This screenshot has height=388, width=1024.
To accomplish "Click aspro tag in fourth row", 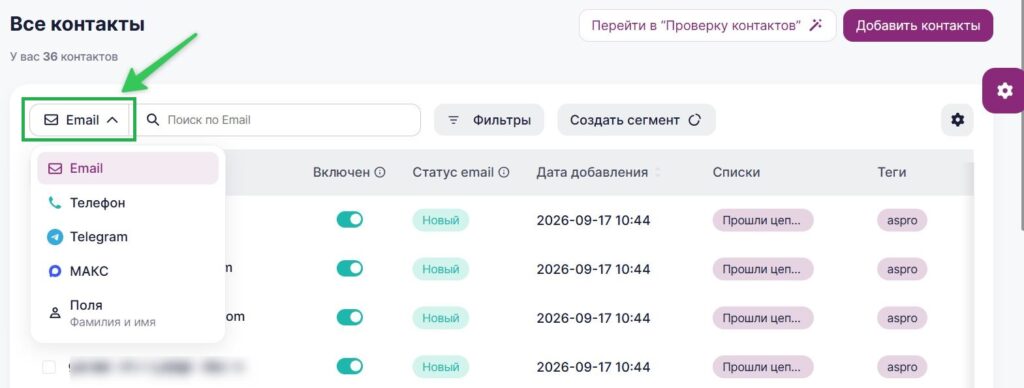I will [902, 367].
